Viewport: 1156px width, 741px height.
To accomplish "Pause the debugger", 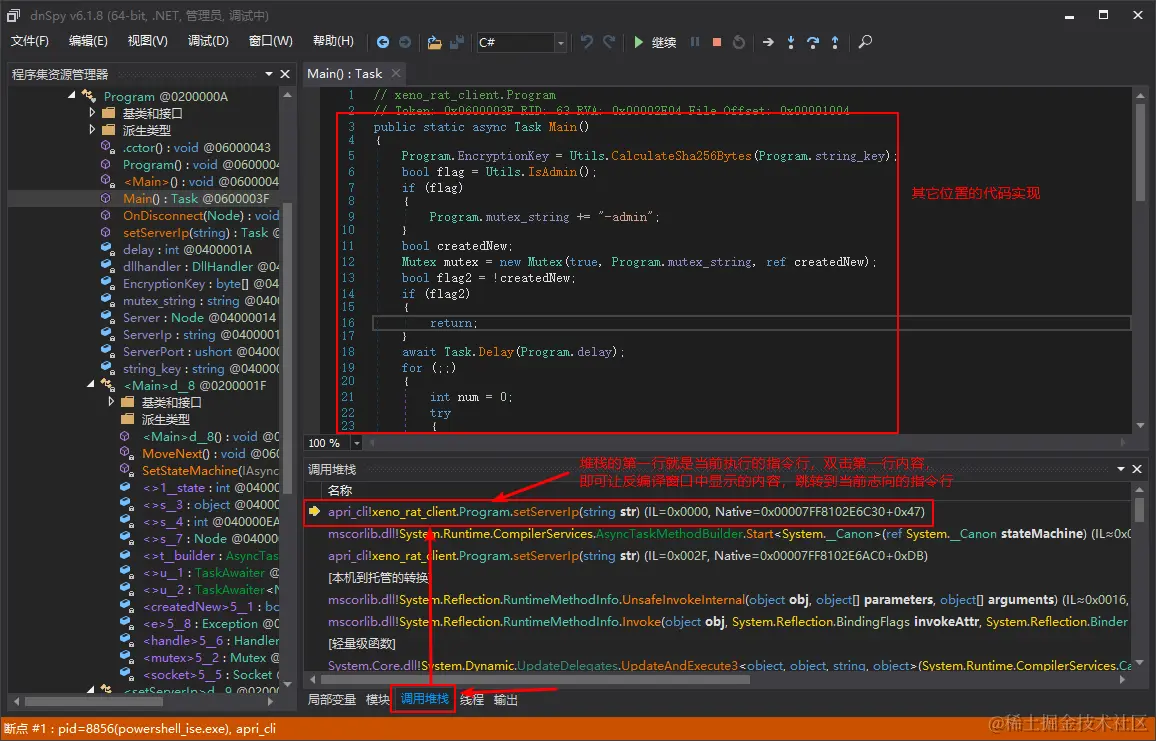I will [694, 42].
